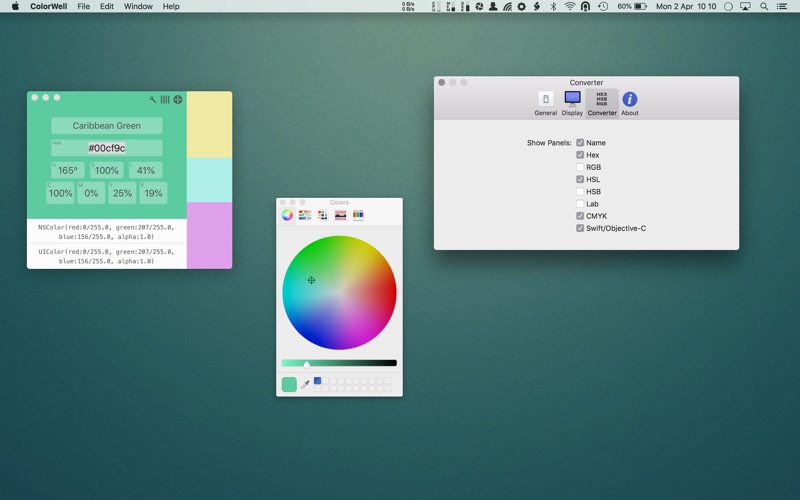The width and height of the screenshot is (800, 500).
Task: Click the yellow field showing 25%
Action: (x=122, y=193)
